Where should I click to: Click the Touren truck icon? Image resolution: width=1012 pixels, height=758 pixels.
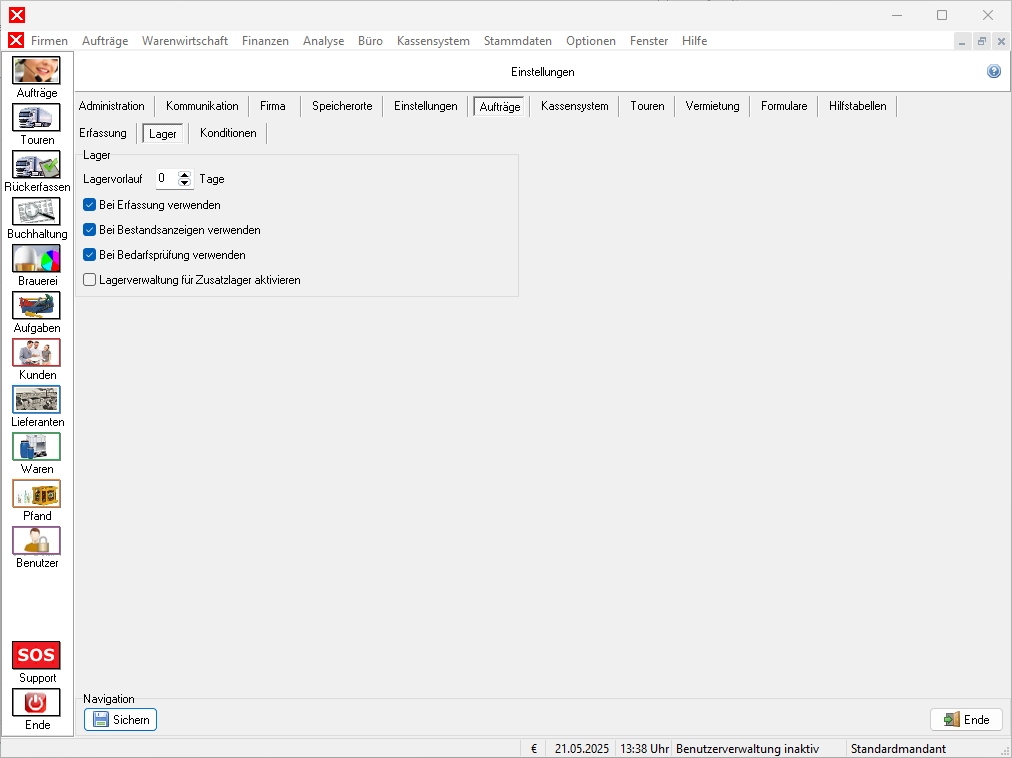(x=36, y=118)
